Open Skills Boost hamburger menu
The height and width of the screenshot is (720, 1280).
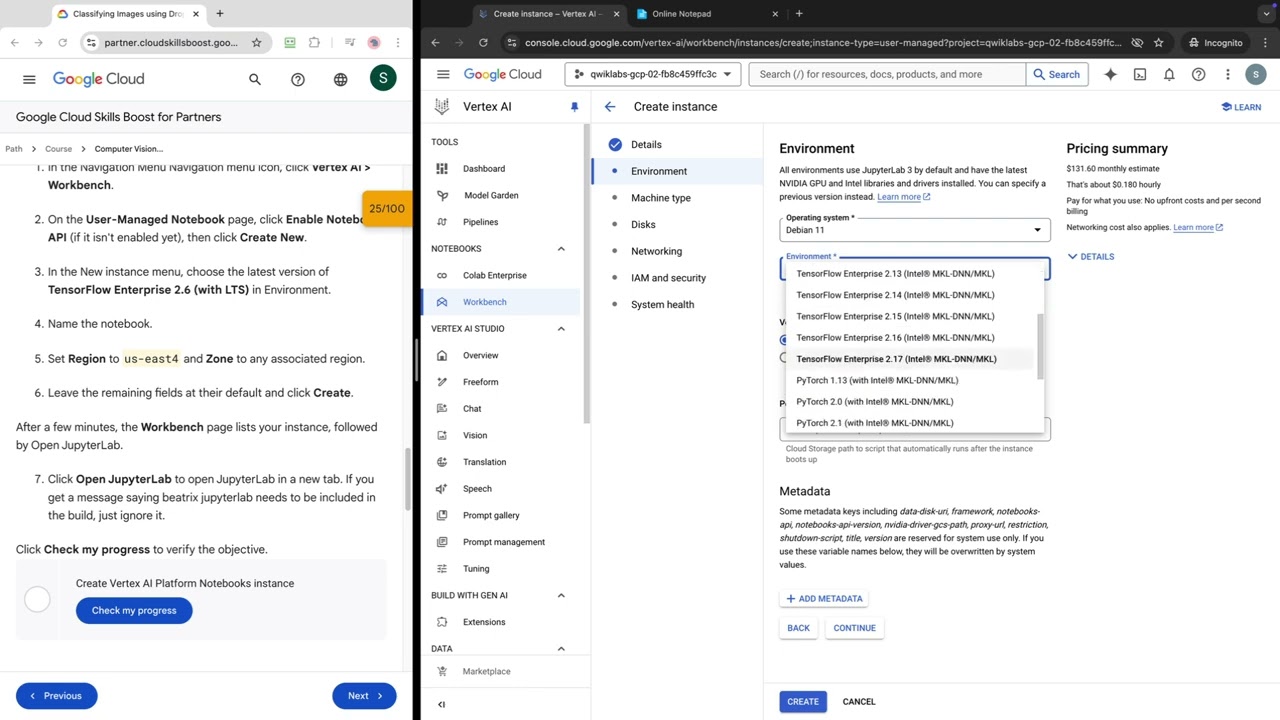click(x=29, y=79)
